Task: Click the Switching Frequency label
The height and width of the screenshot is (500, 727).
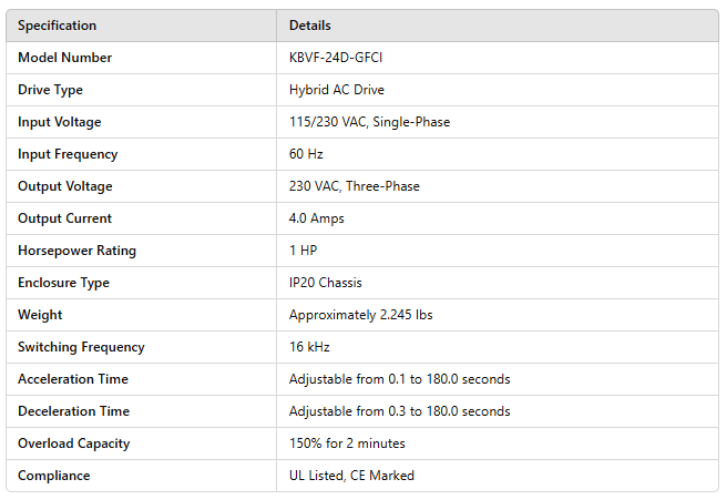Action: click(81, 347)
